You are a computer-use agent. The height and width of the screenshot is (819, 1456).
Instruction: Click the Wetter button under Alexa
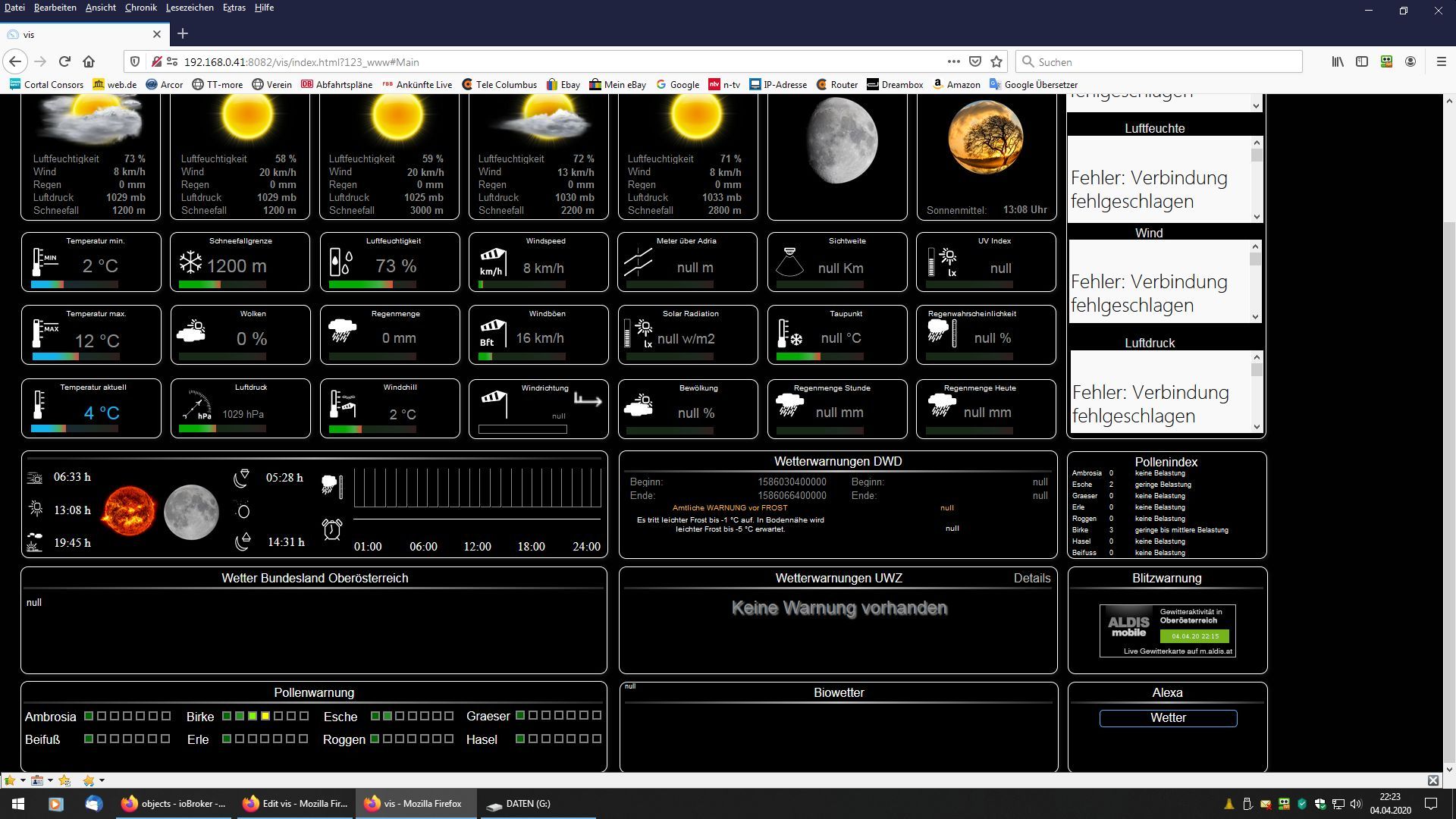click(1168, 717)
